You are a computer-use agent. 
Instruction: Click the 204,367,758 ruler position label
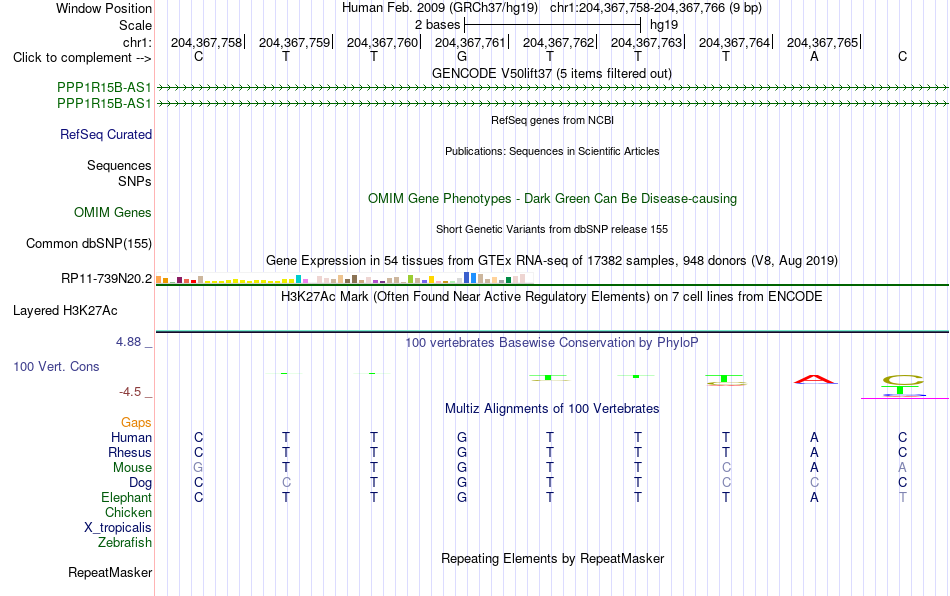(206, 42)
